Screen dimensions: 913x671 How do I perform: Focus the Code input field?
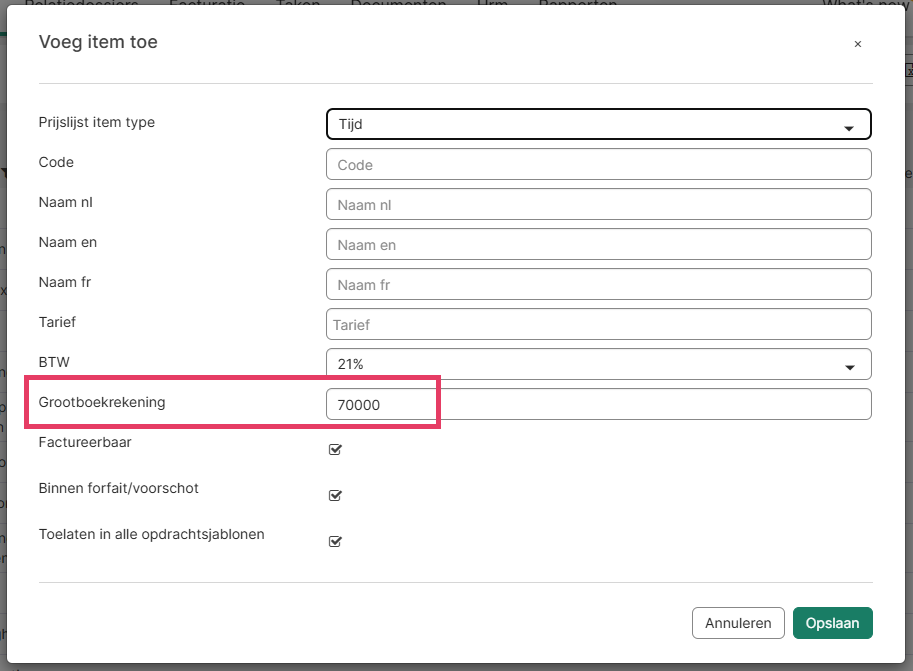[x=598, y=164]
